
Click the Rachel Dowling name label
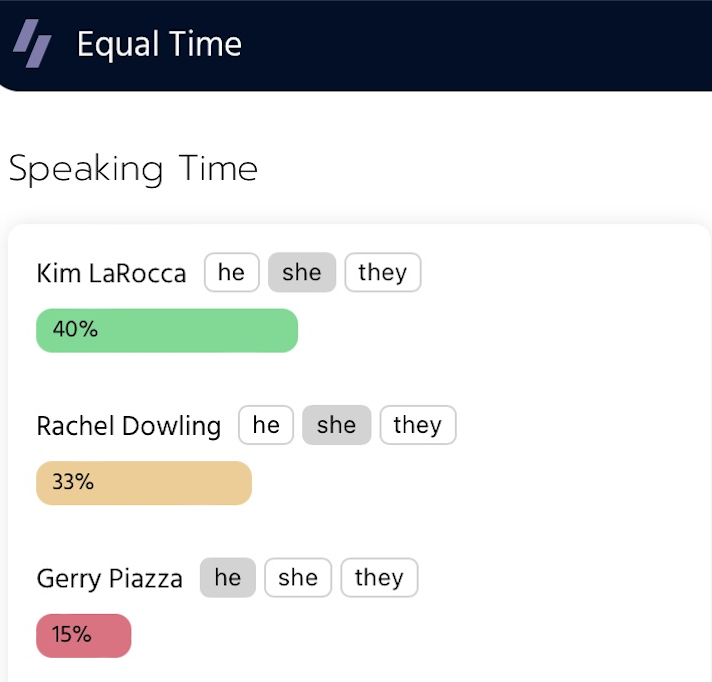129,426
